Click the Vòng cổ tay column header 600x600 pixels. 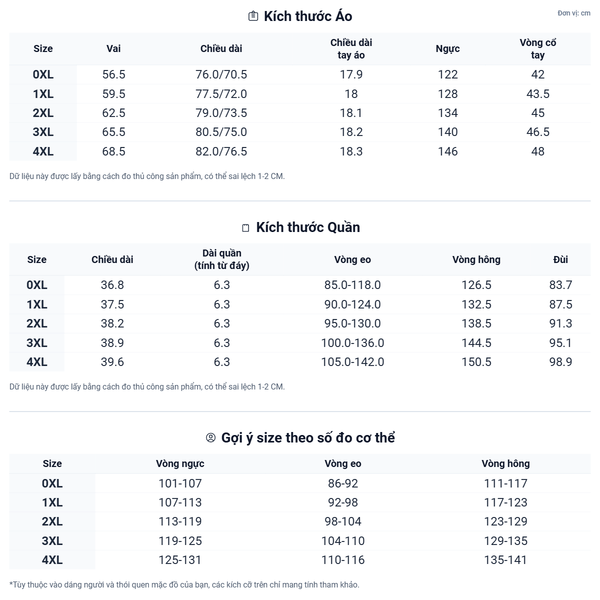click(x=538, y=49)
